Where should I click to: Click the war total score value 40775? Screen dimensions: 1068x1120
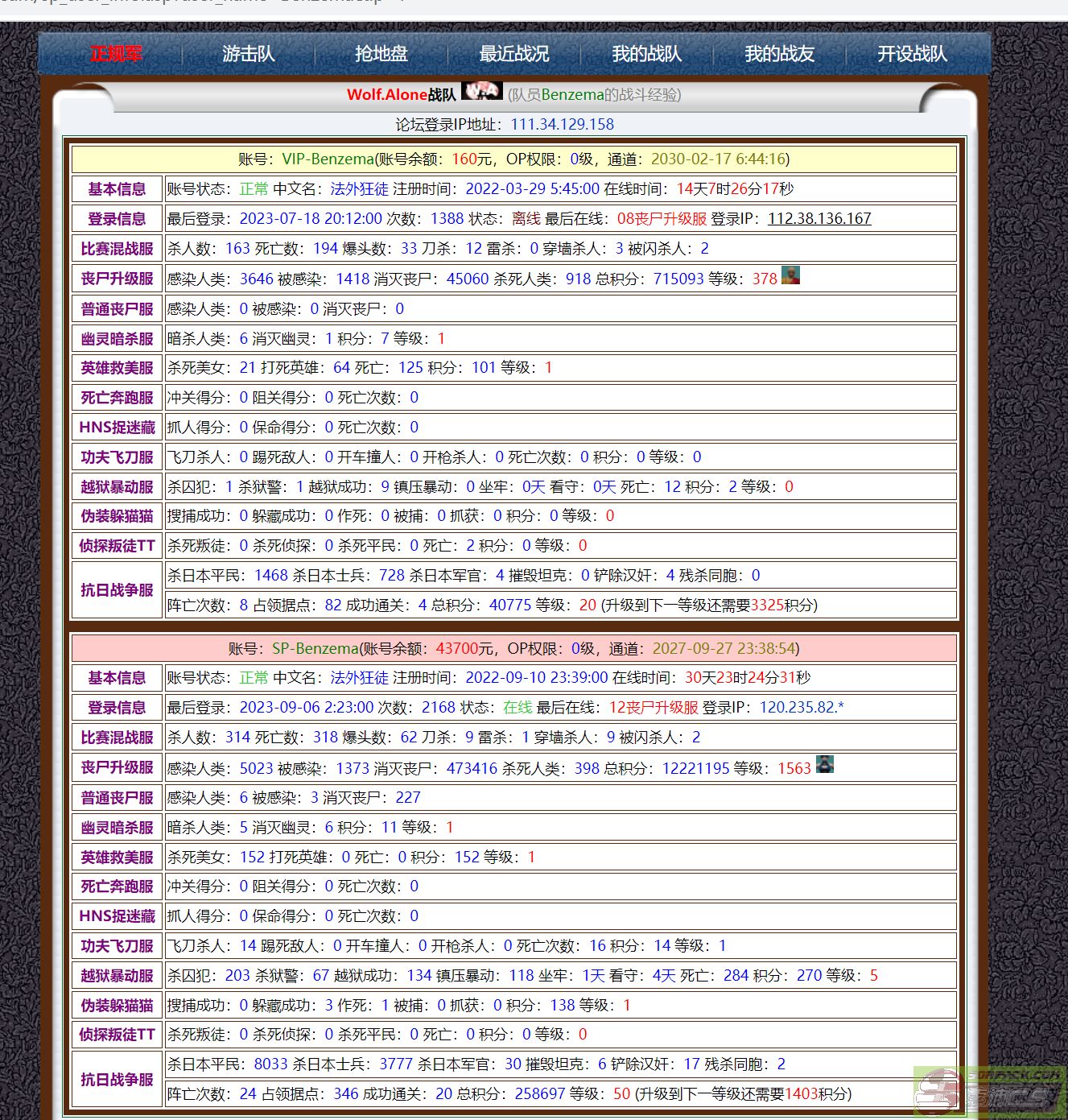pos(510,605)
